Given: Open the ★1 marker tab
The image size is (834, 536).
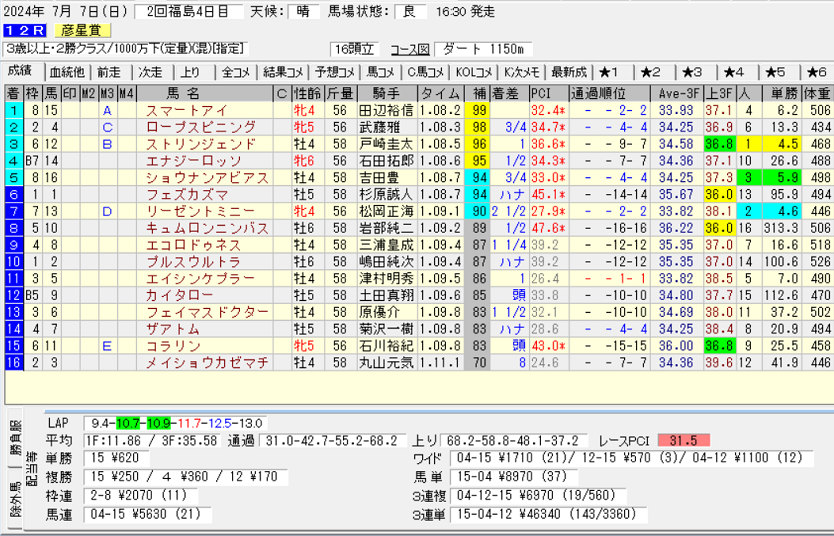Looking at the screenshot, I should click(x=610, y=72).
